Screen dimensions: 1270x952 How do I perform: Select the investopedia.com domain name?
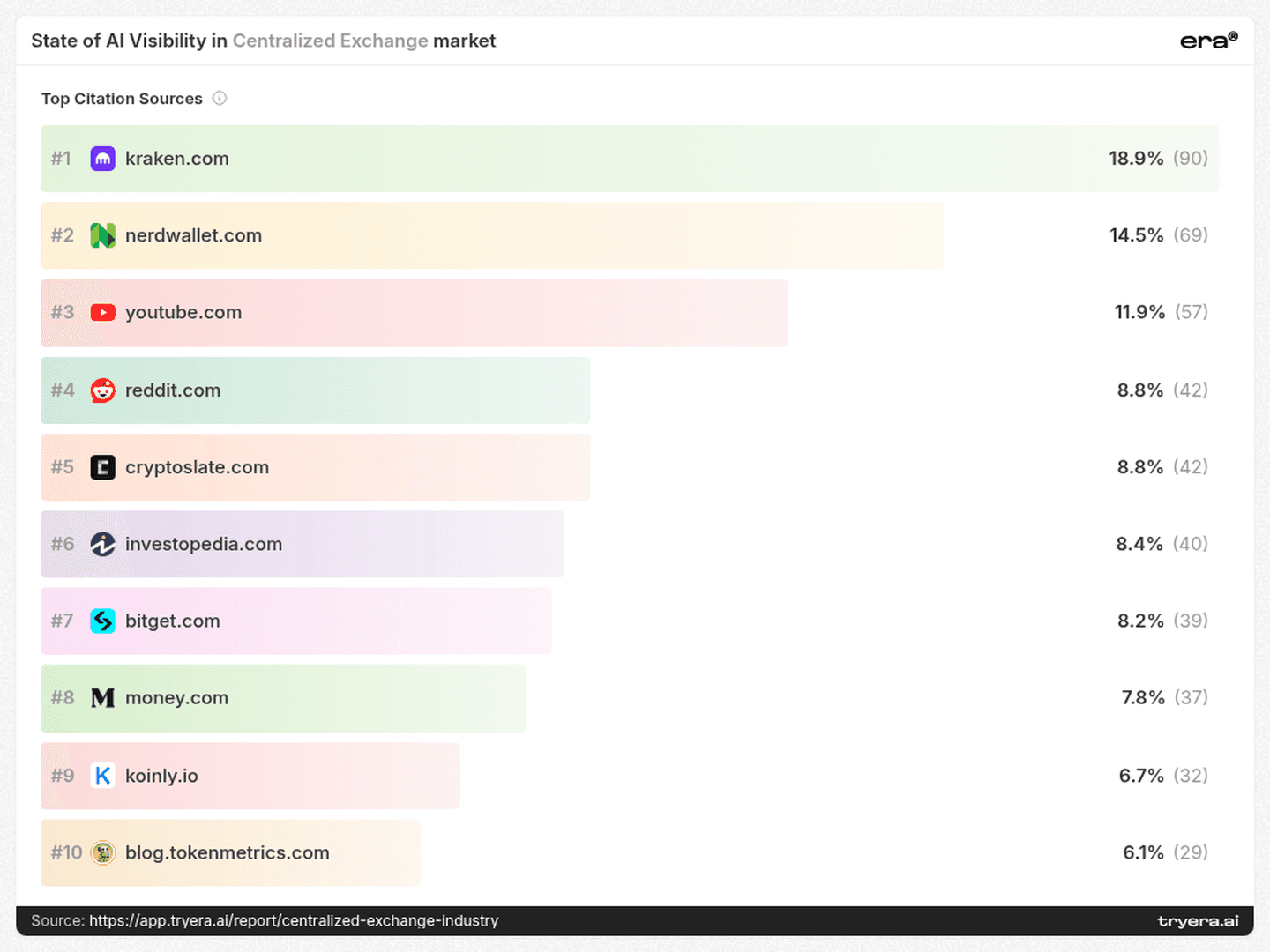tap(204, 544)
